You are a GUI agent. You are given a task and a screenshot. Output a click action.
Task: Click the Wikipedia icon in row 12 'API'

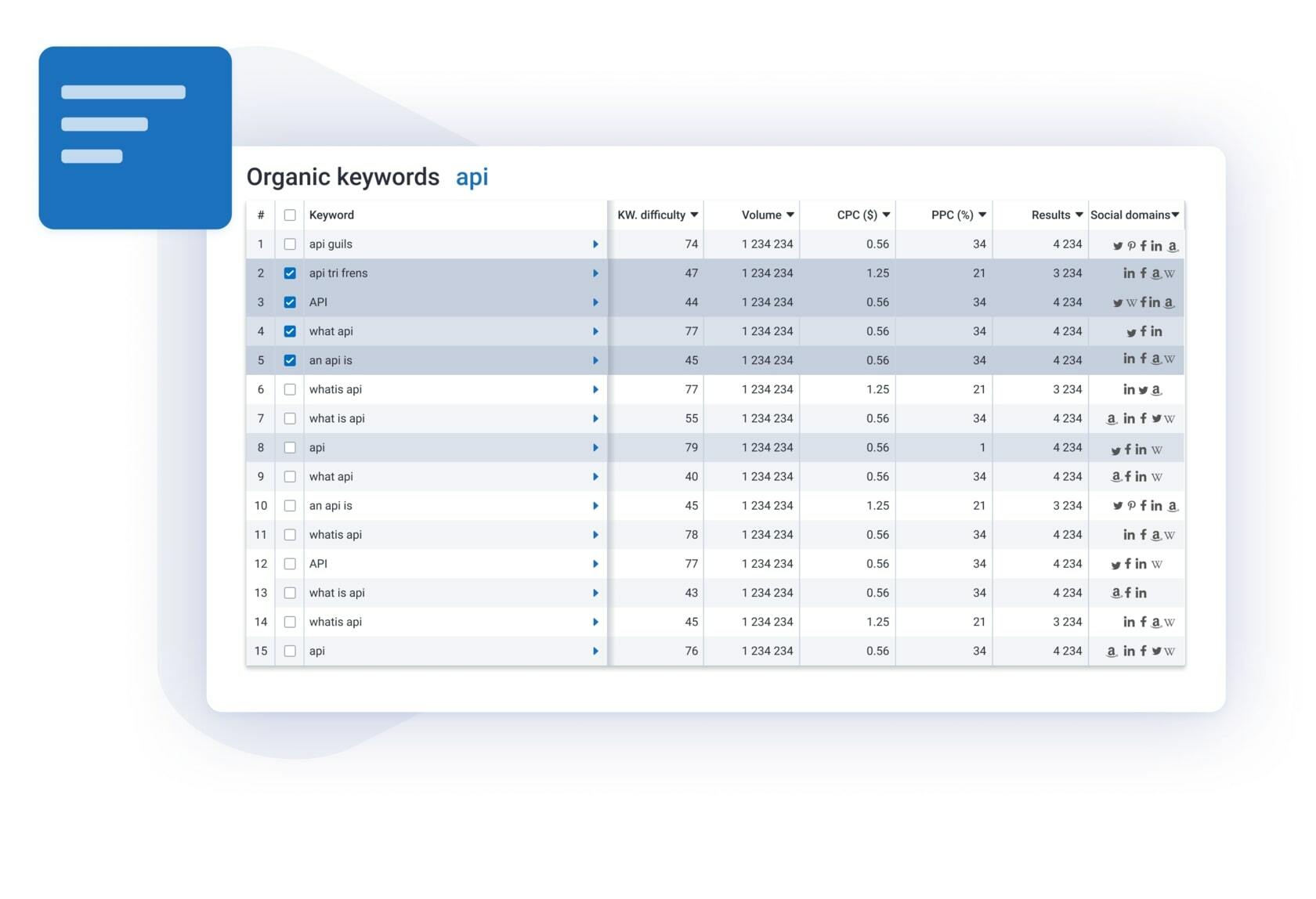click(1156, 564)
